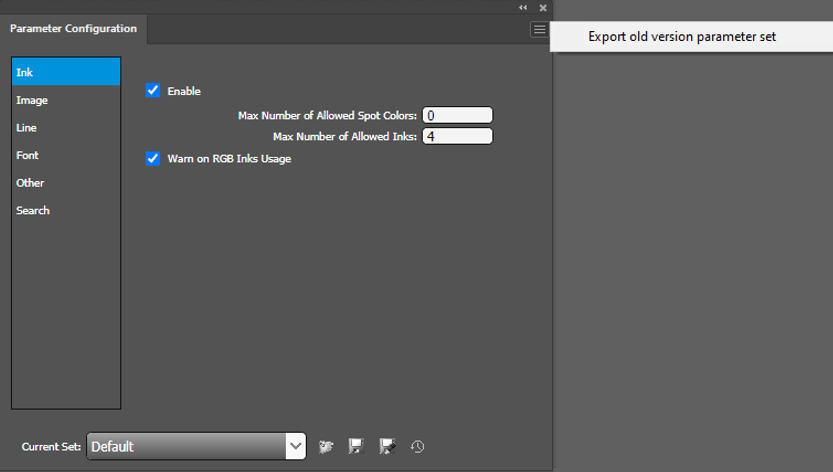Click the load parameter set folder icon
This screenshot has height=472, width=833.
325,446
